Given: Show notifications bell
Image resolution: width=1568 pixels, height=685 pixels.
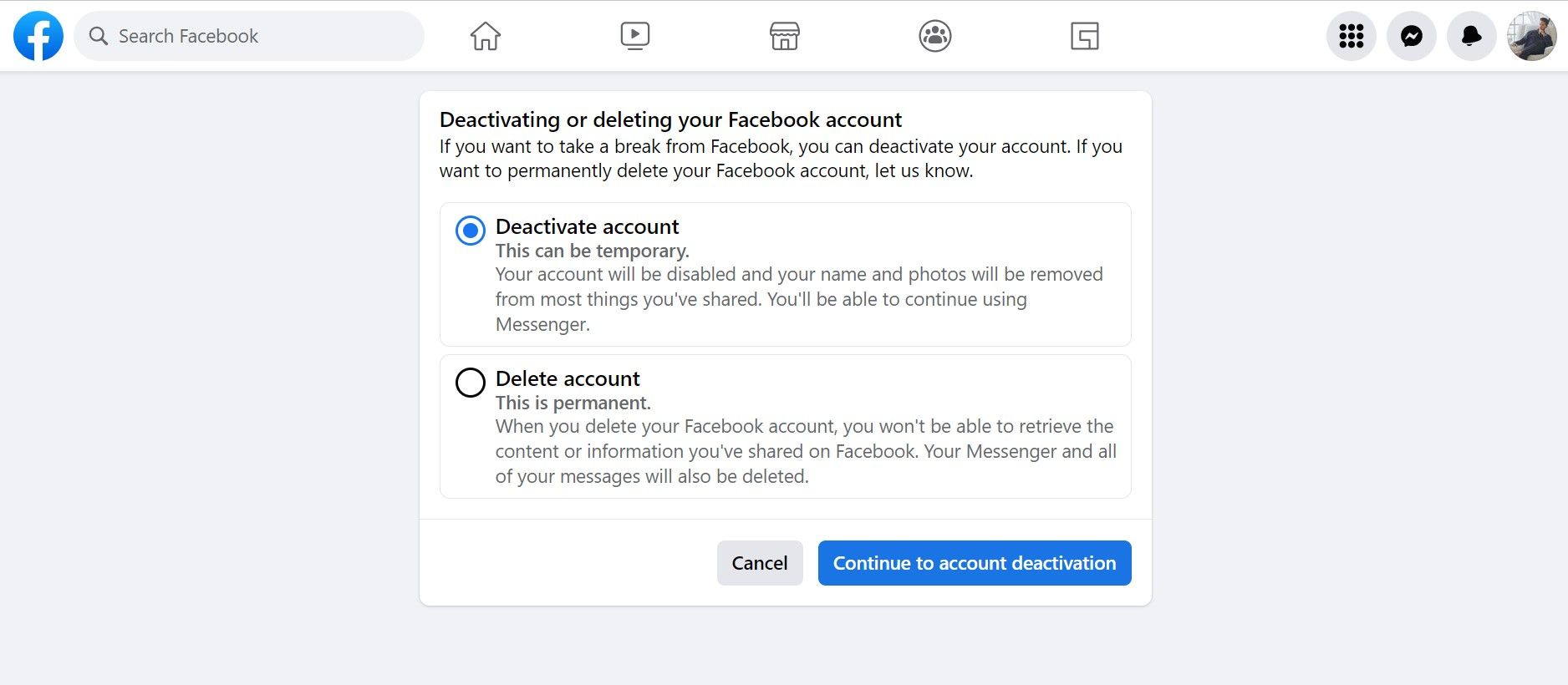Looking at the screenshot, I should [1471, 36].
